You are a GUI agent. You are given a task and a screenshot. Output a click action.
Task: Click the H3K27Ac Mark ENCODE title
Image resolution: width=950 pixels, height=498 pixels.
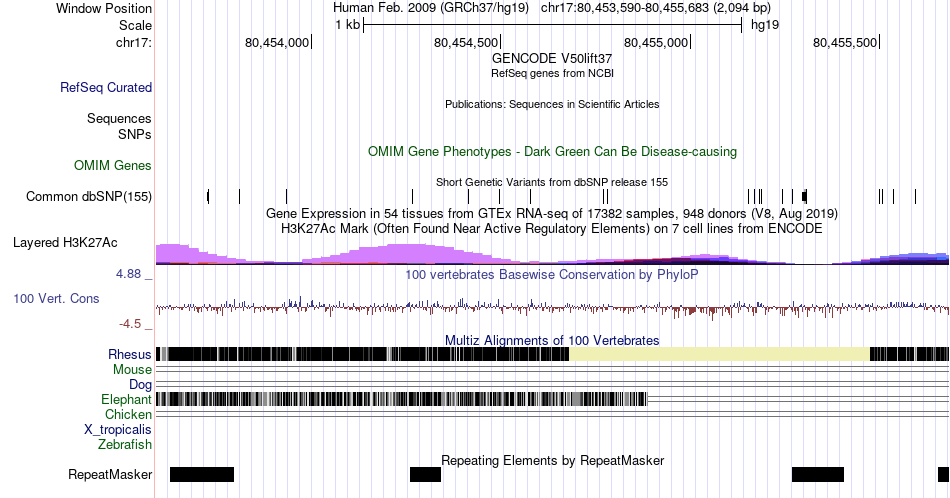(x=552, y=228)
